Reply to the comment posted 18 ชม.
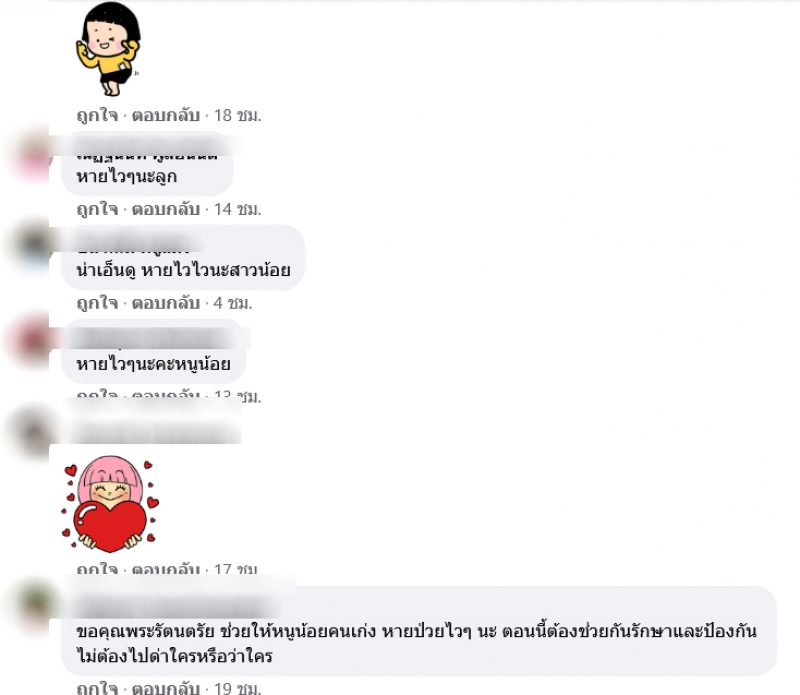Screen dimensions: 800x695 [165, 115]
